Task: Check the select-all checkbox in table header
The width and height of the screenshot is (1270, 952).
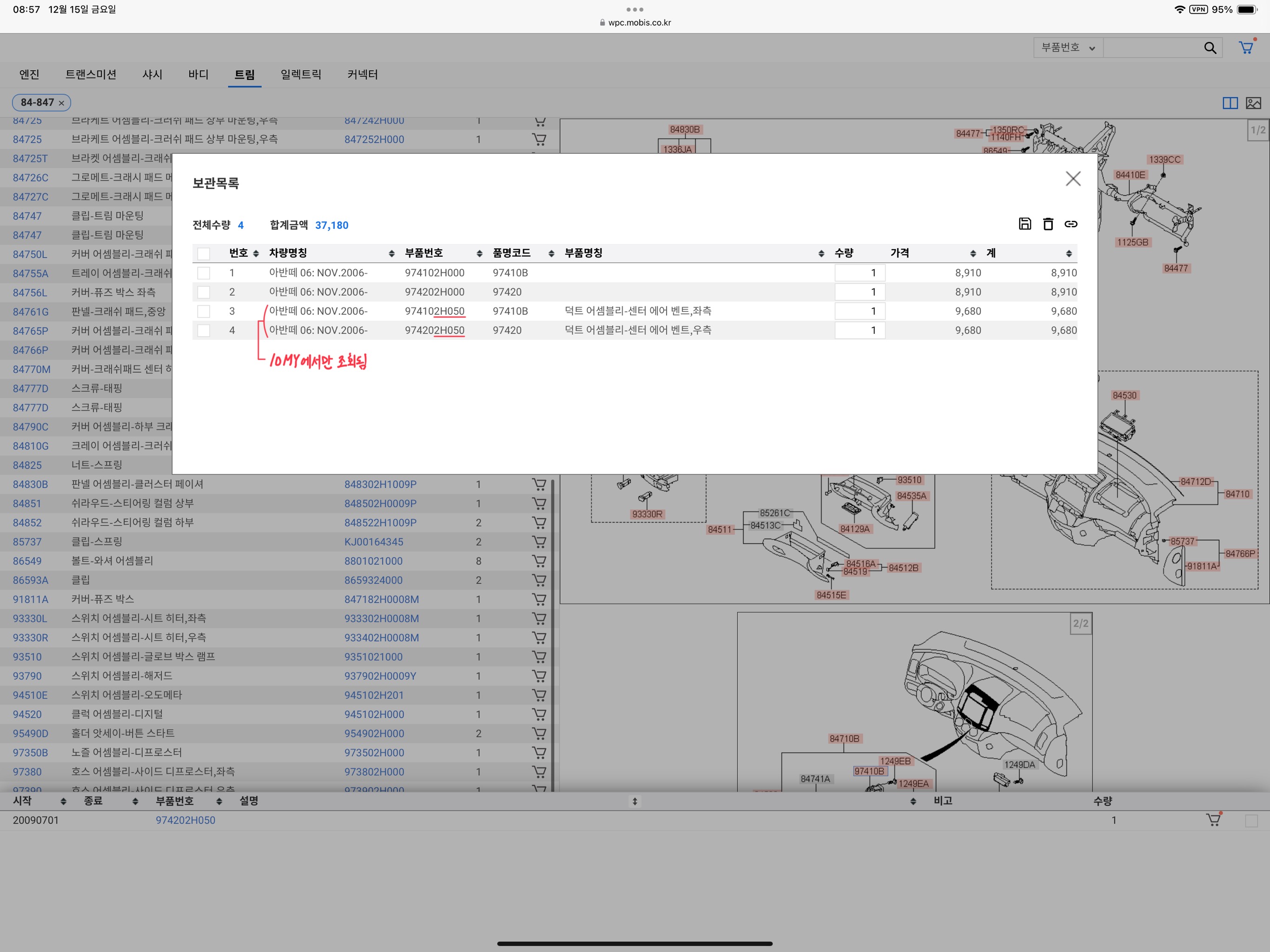Action: pos(203,253)
